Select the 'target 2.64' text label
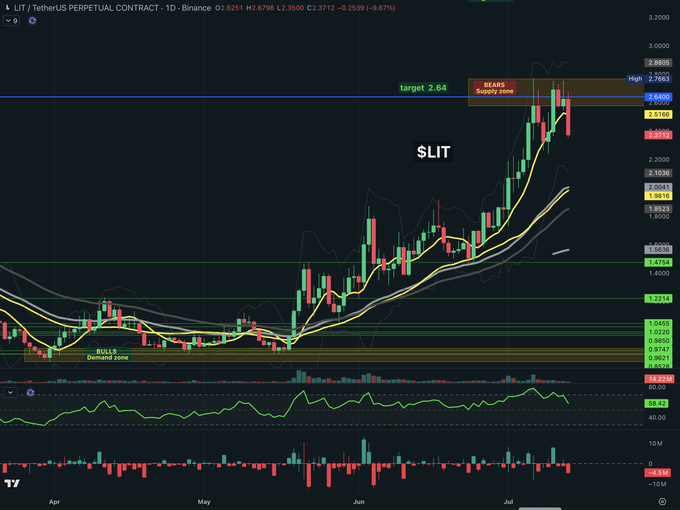680x510 pixels. tap(423, 88)
